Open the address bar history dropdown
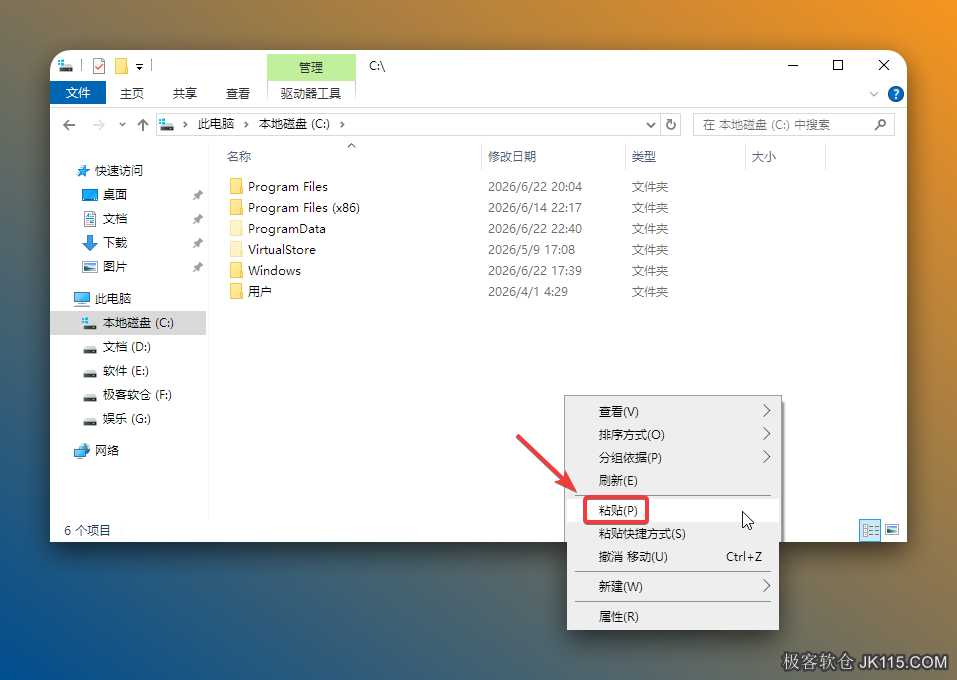Screen dimensions: 957x680 coord(651,125)
